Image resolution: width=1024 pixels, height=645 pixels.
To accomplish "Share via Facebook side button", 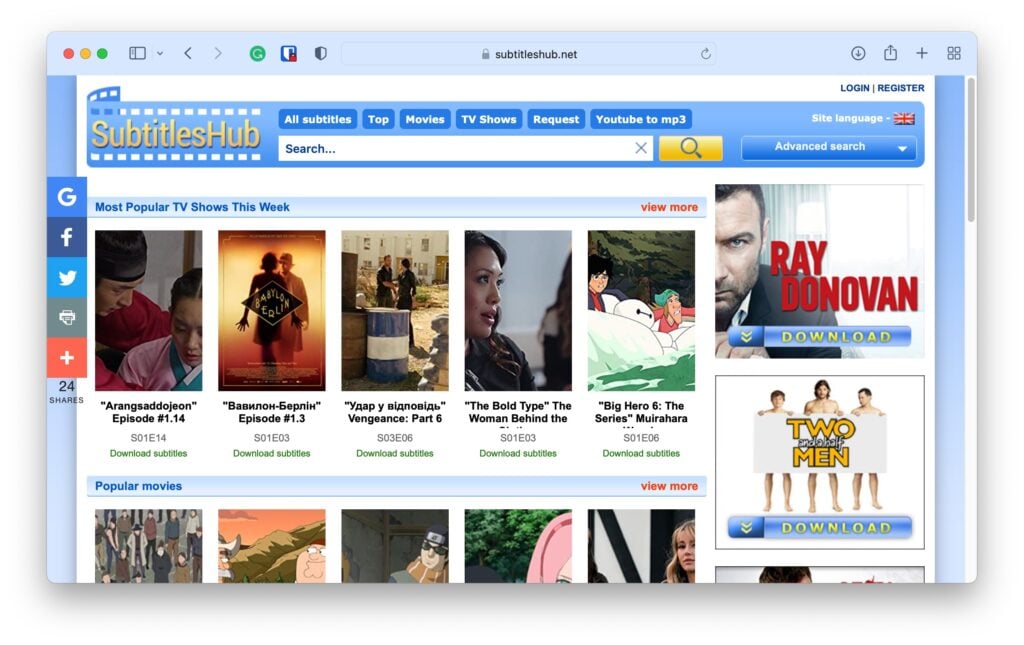I will click(67, 237).
